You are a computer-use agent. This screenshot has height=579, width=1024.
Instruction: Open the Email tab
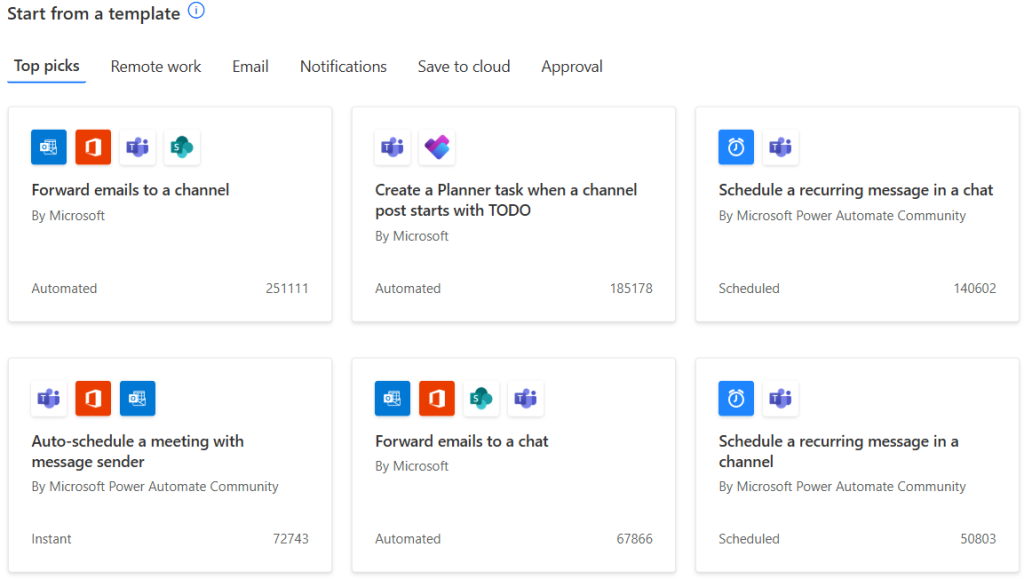click(250, 66)
